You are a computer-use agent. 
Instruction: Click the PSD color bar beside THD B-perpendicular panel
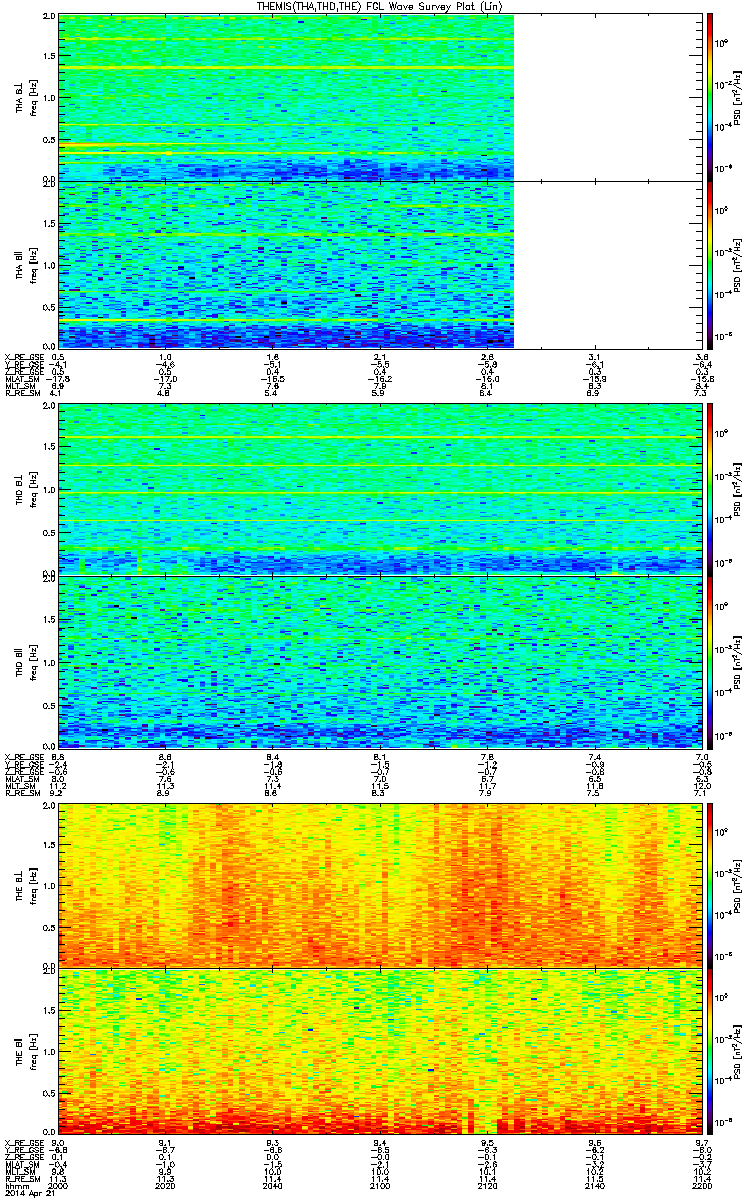[710, 489]
